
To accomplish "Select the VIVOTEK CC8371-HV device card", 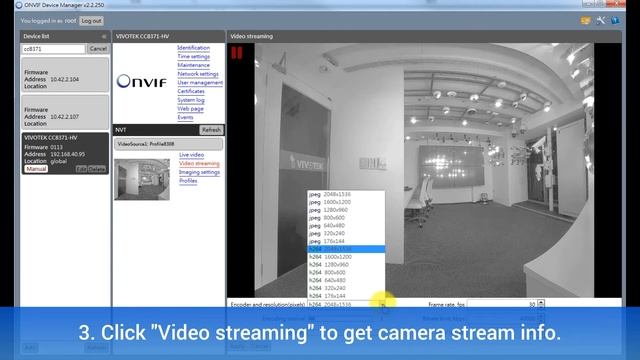I will (x=65, y=153).
